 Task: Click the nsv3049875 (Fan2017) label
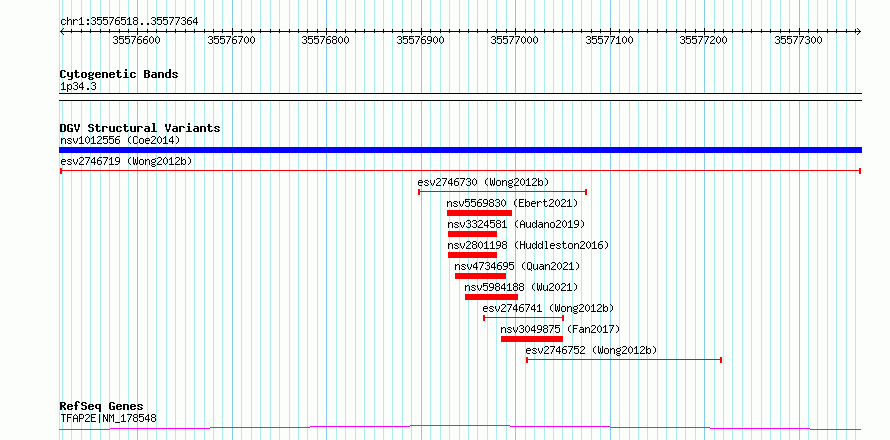click(560, 329)
